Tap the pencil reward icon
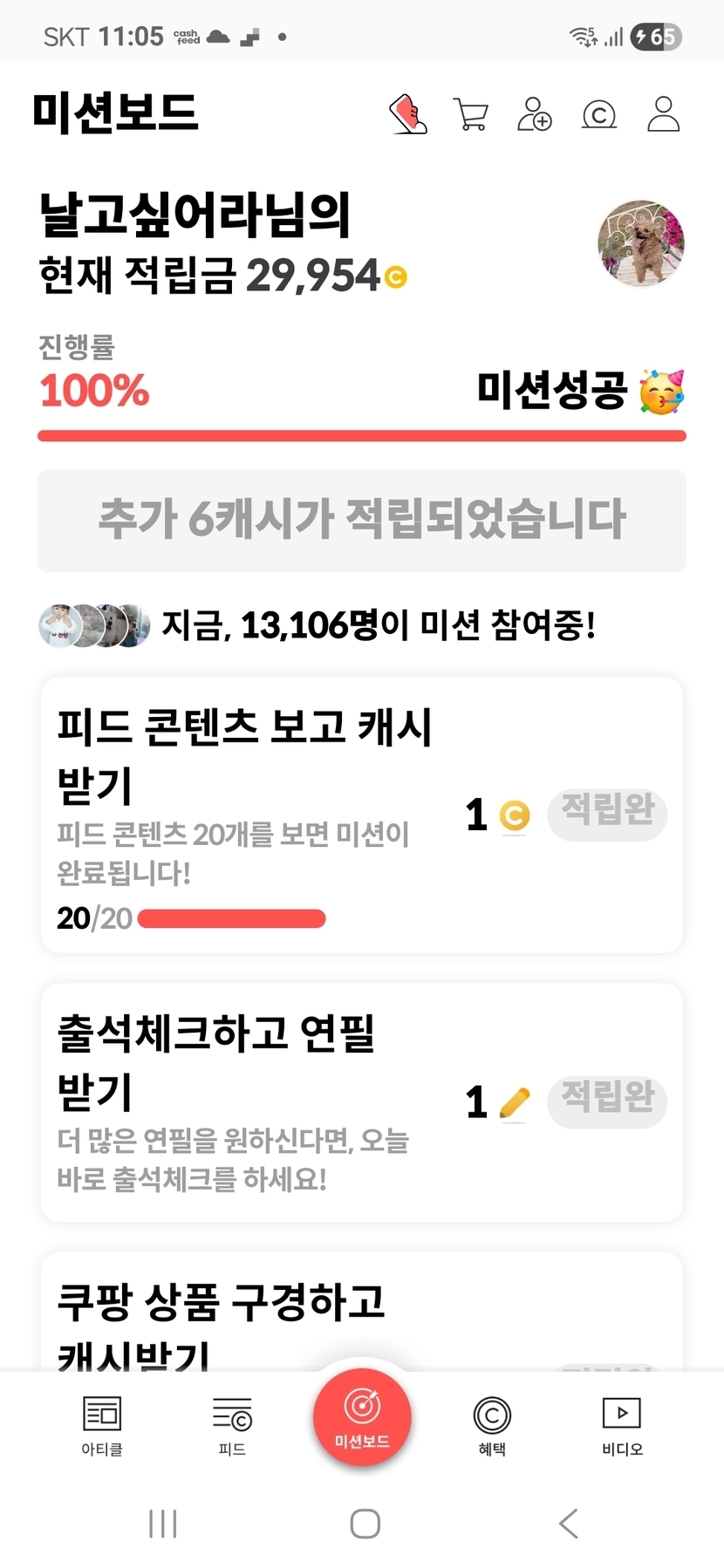 515,1103
